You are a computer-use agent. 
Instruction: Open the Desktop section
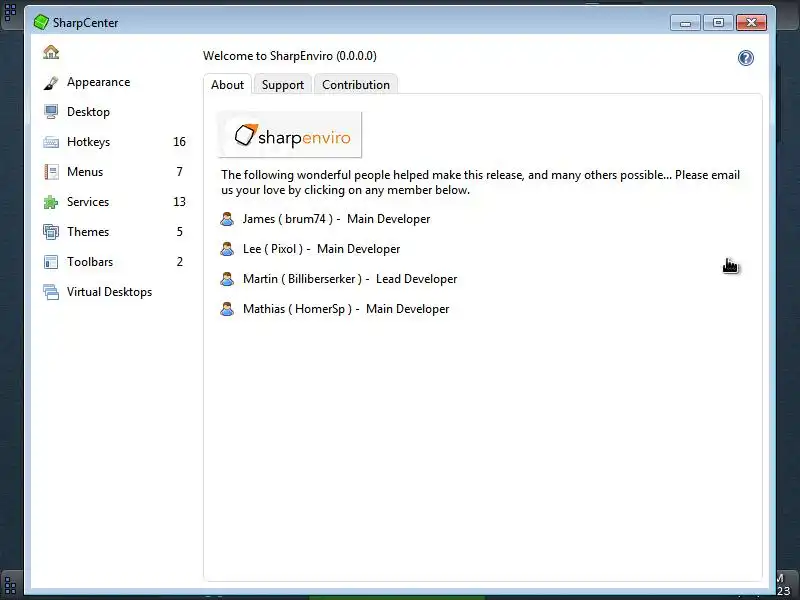(x=88, y=112)
